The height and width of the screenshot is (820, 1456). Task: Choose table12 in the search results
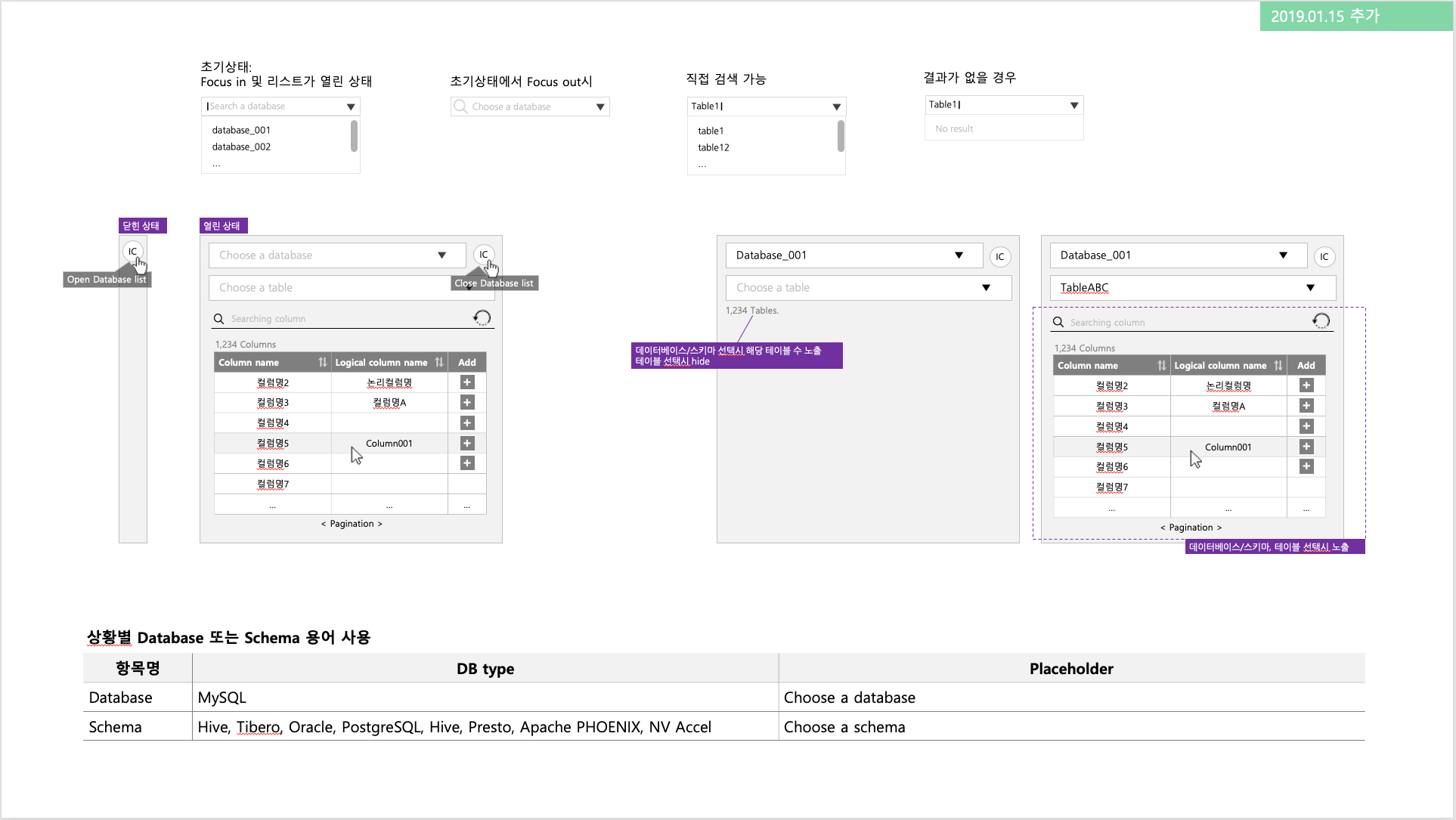[x=713, y=147]
